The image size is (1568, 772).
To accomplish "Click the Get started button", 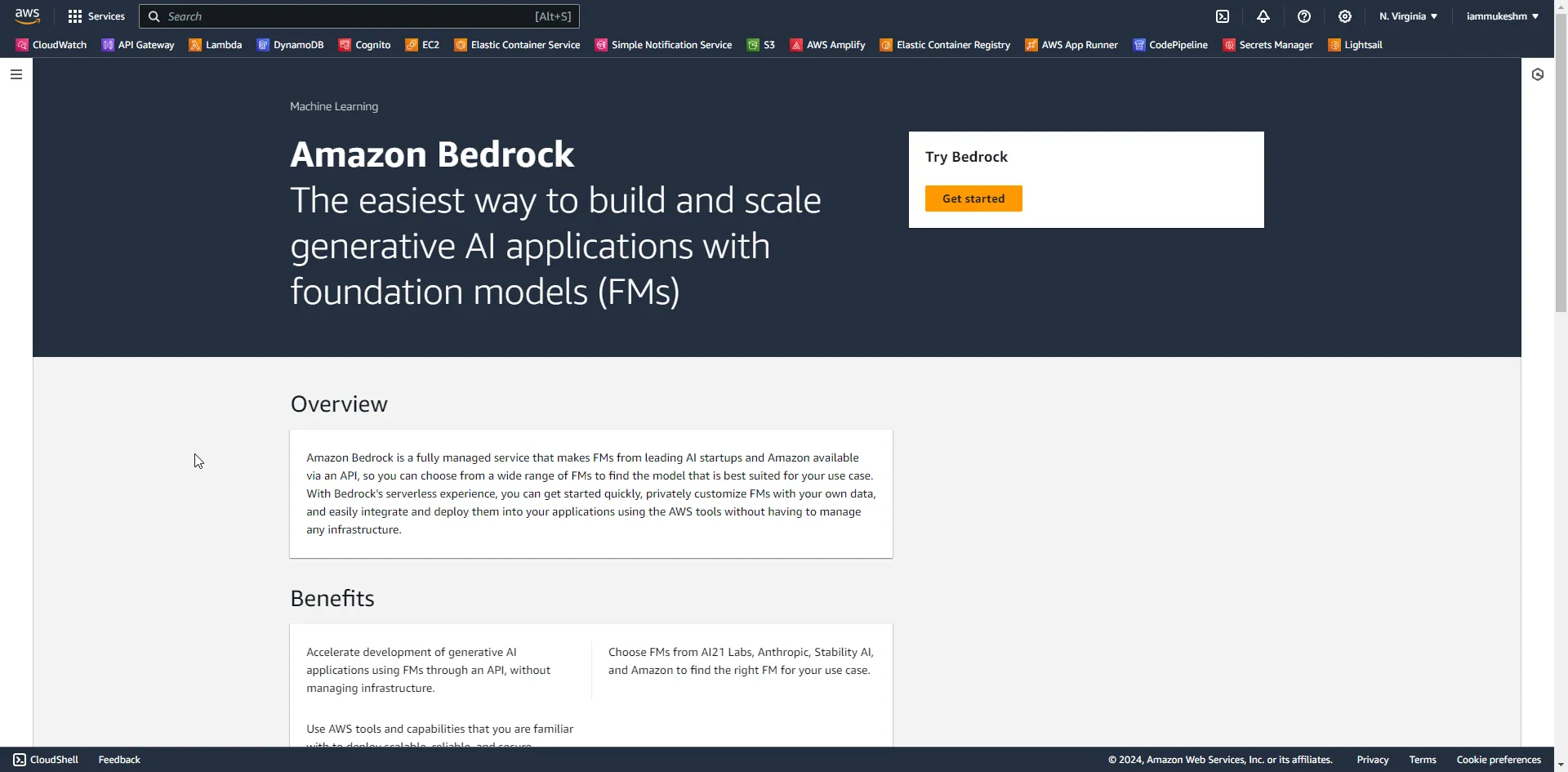I will click(973, 198).
